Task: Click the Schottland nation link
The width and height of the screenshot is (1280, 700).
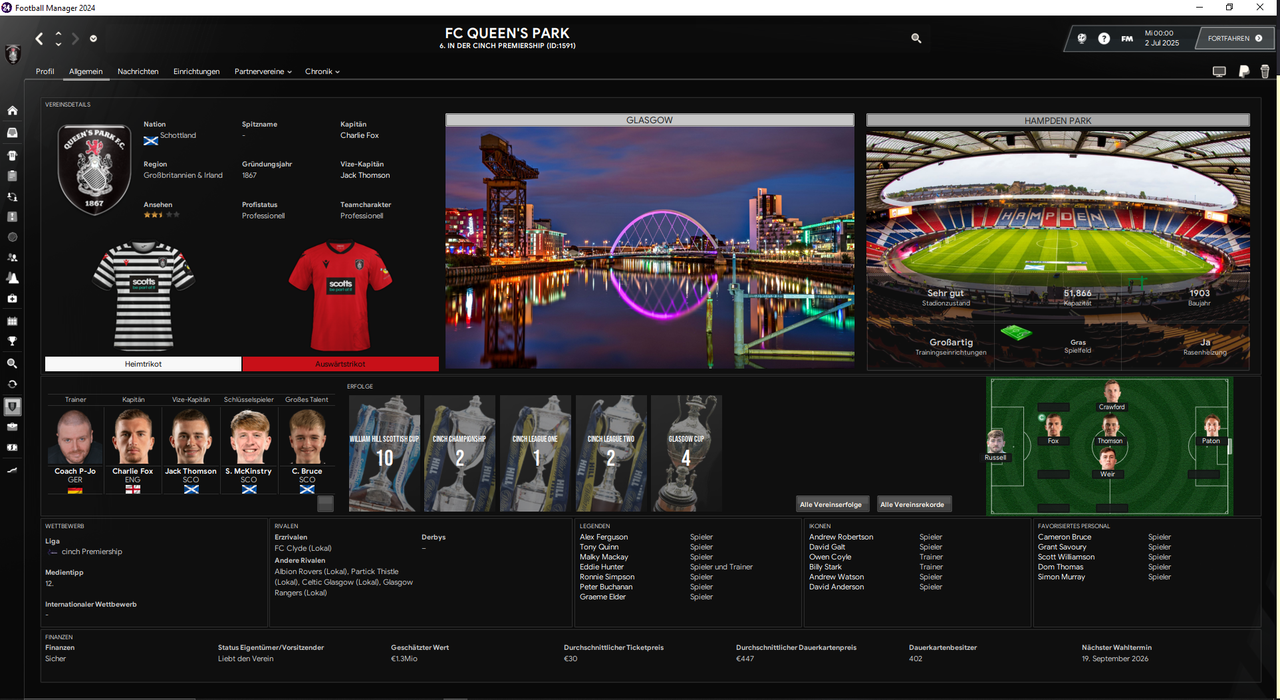Action: click(178, 135)
